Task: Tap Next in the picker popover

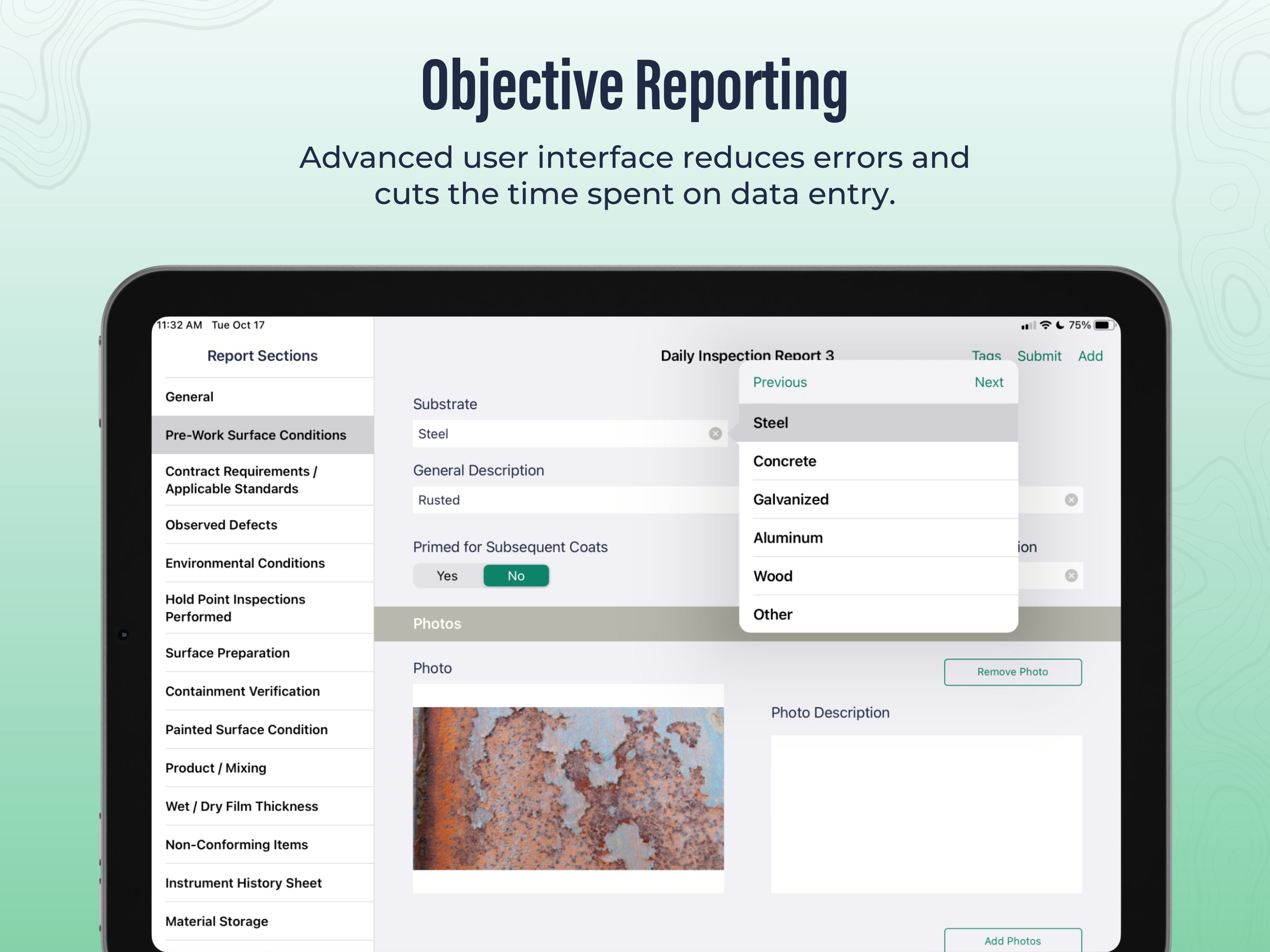Action: 989,383
